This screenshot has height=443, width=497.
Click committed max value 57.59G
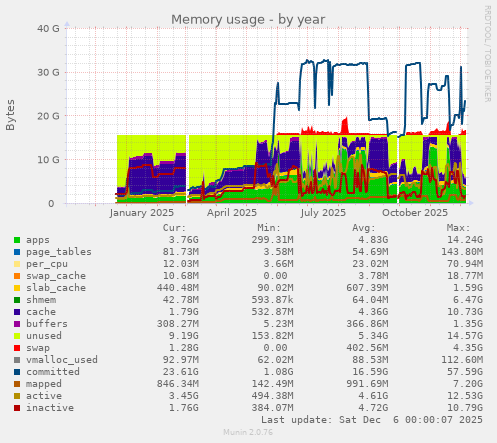click(x=465, y=372)
